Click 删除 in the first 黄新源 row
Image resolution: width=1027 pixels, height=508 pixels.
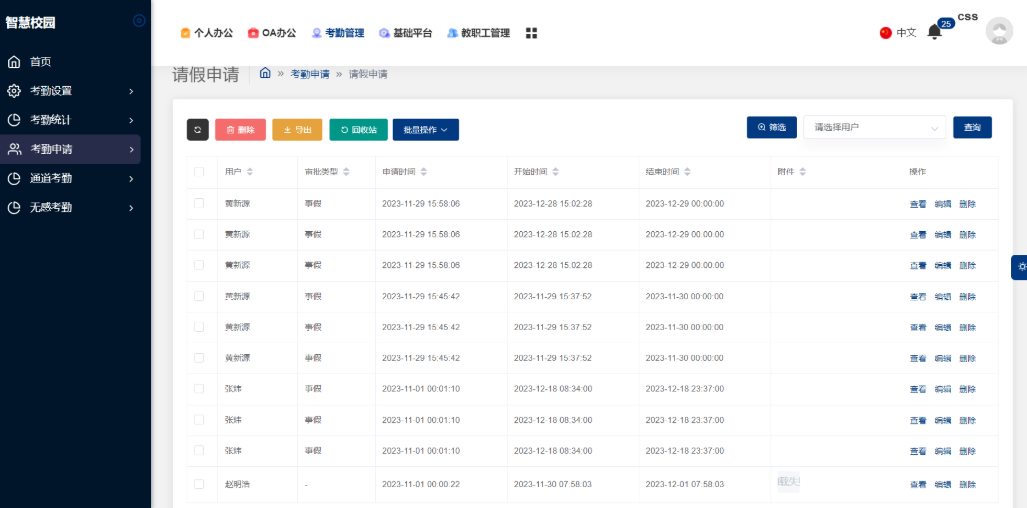(967, 204)
